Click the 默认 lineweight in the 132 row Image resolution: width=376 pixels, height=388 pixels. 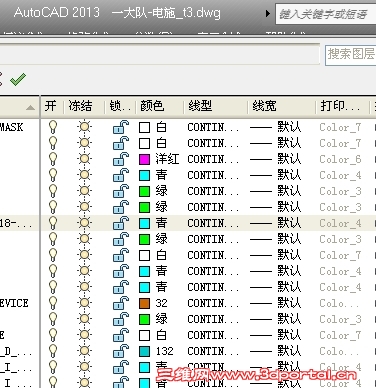pos(276,351)
